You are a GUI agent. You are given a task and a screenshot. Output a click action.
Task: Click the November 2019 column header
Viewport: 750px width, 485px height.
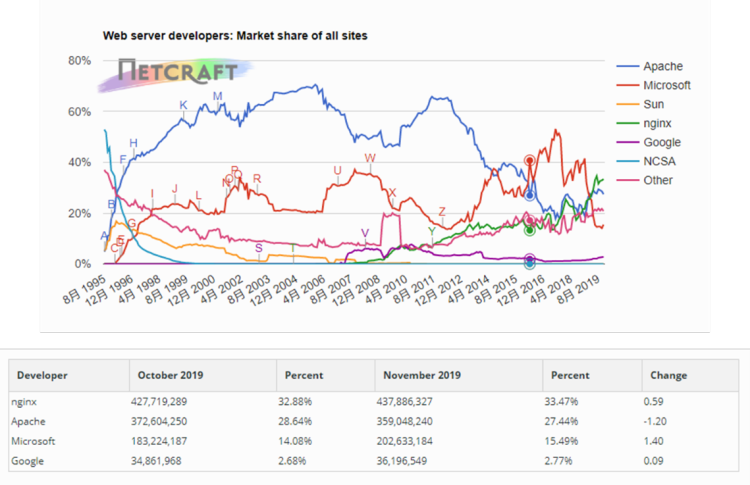[x=418, y=375]
